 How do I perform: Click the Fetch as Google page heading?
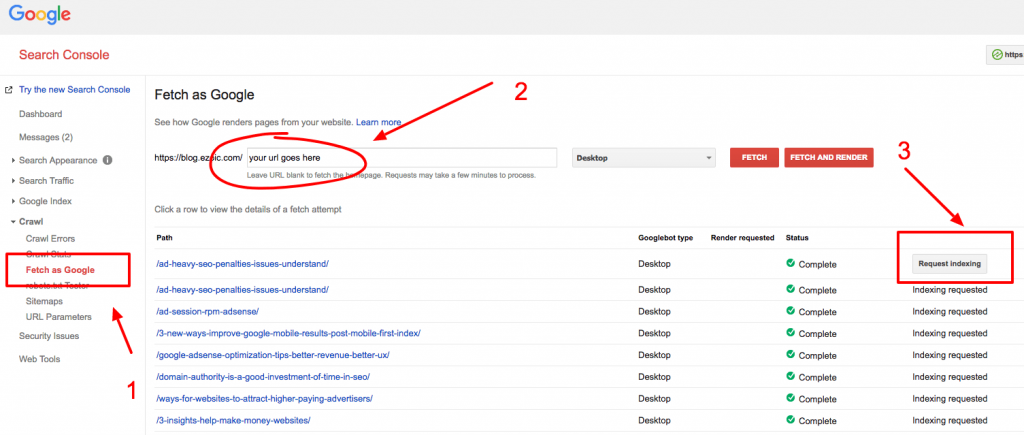(x=204, y=95)
